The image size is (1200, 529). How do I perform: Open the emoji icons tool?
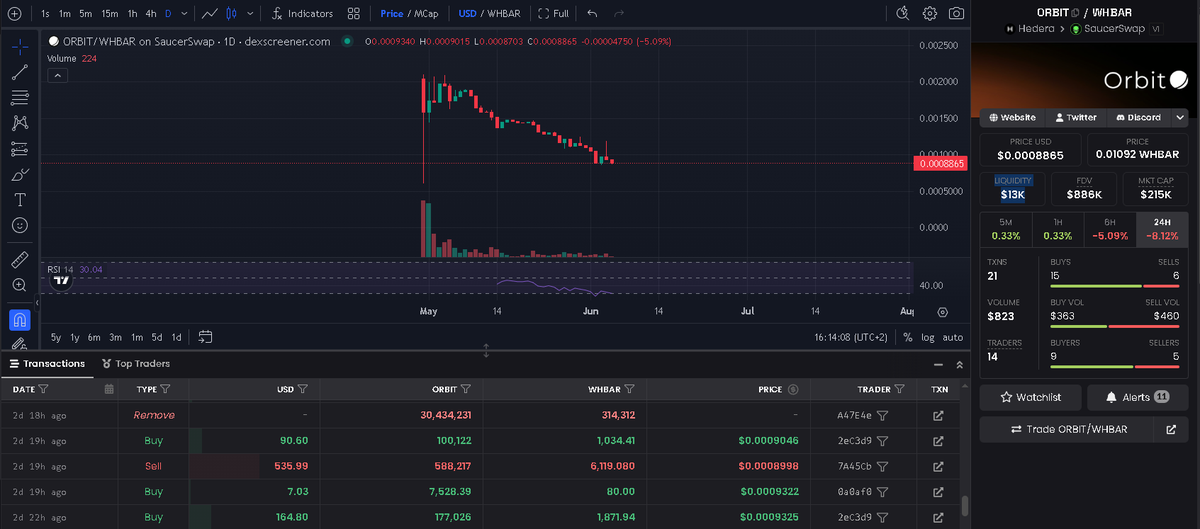pos(19,226)
